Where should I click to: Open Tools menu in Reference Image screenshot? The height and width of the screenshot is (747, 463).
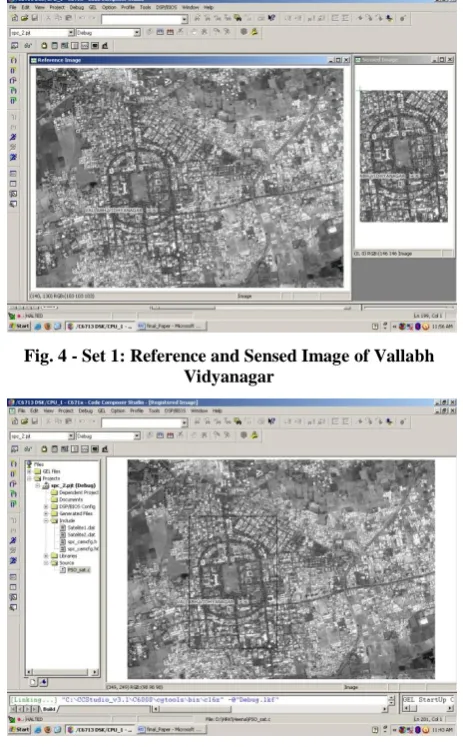(145, 7)
